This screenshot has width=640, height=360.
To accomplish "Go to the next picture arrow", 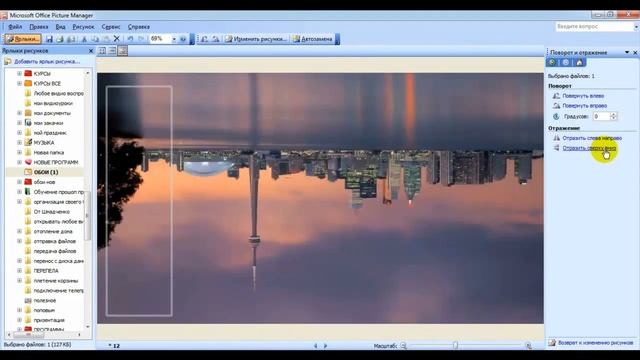I will (x=325, y=346).
